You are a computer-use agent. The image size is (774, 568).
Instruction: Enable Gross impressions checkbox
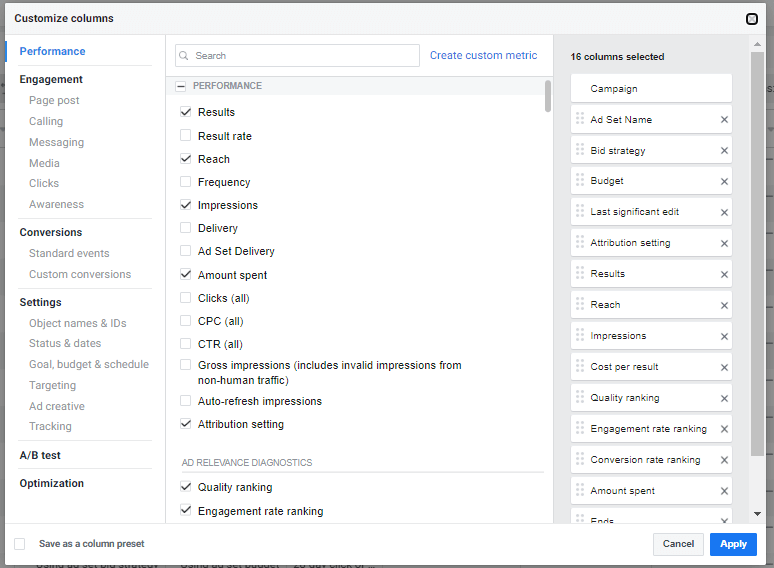pos(186,365)
